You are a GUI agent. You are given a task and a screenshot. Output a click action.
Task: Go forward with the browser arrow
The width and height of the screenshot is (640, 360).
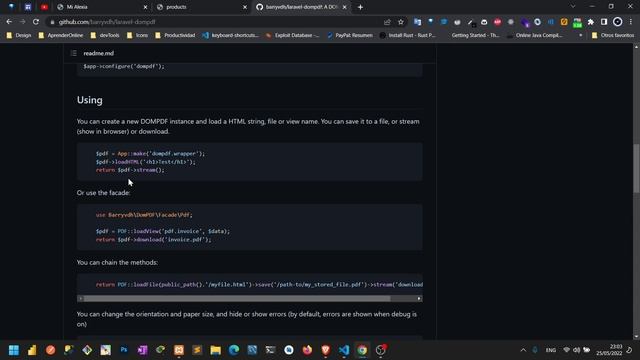tap(22, 22)
